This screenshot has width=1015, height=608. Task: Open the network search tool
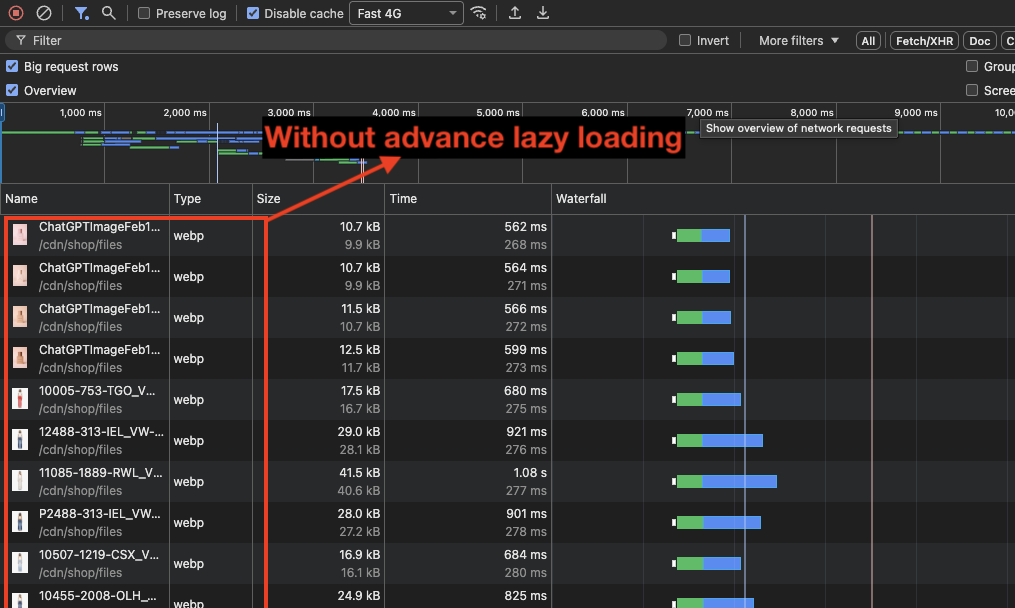109,13
